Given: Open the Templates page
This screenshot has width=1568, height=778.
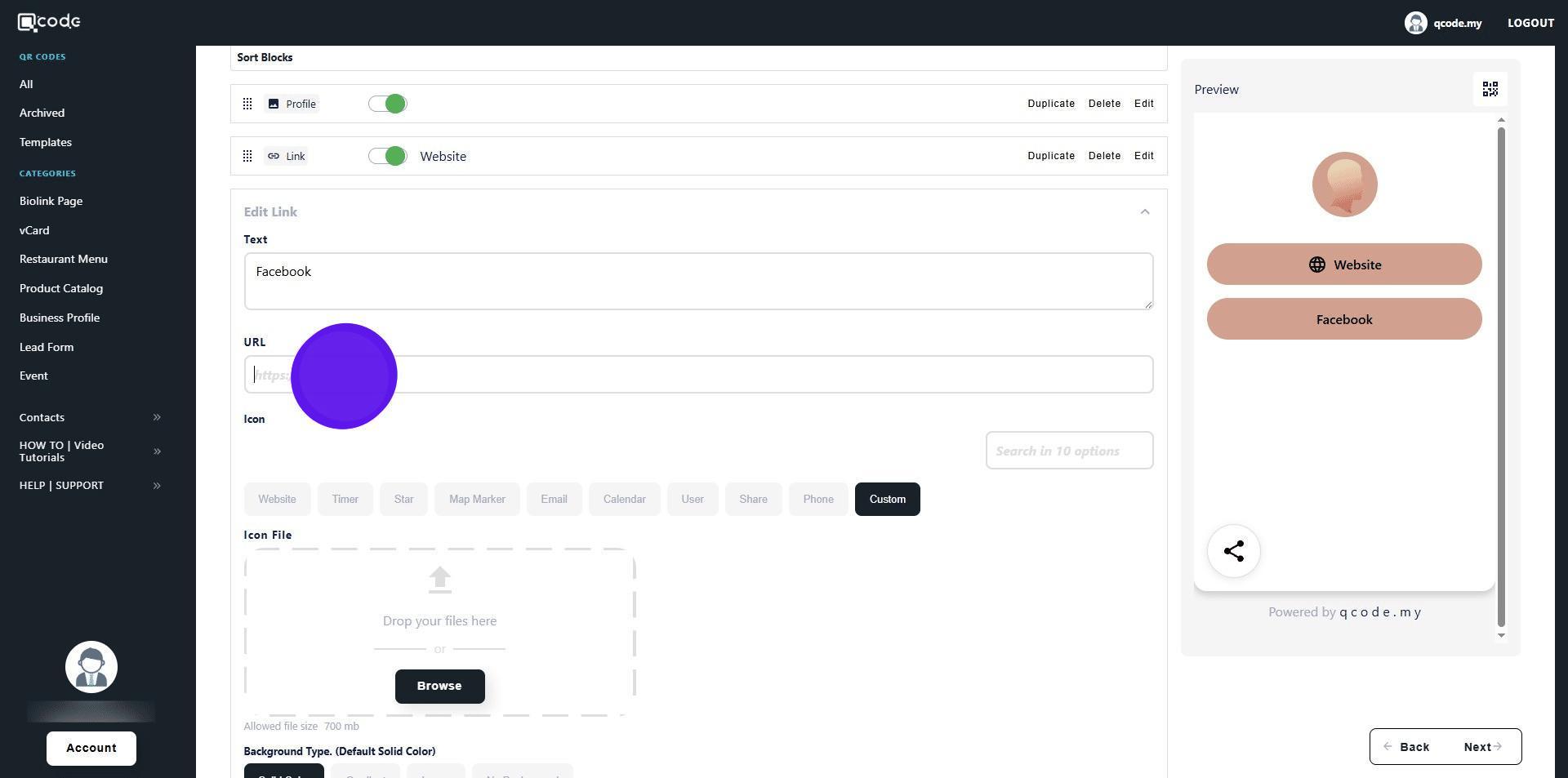Looking at the screenshot, I should click(46, 142).
